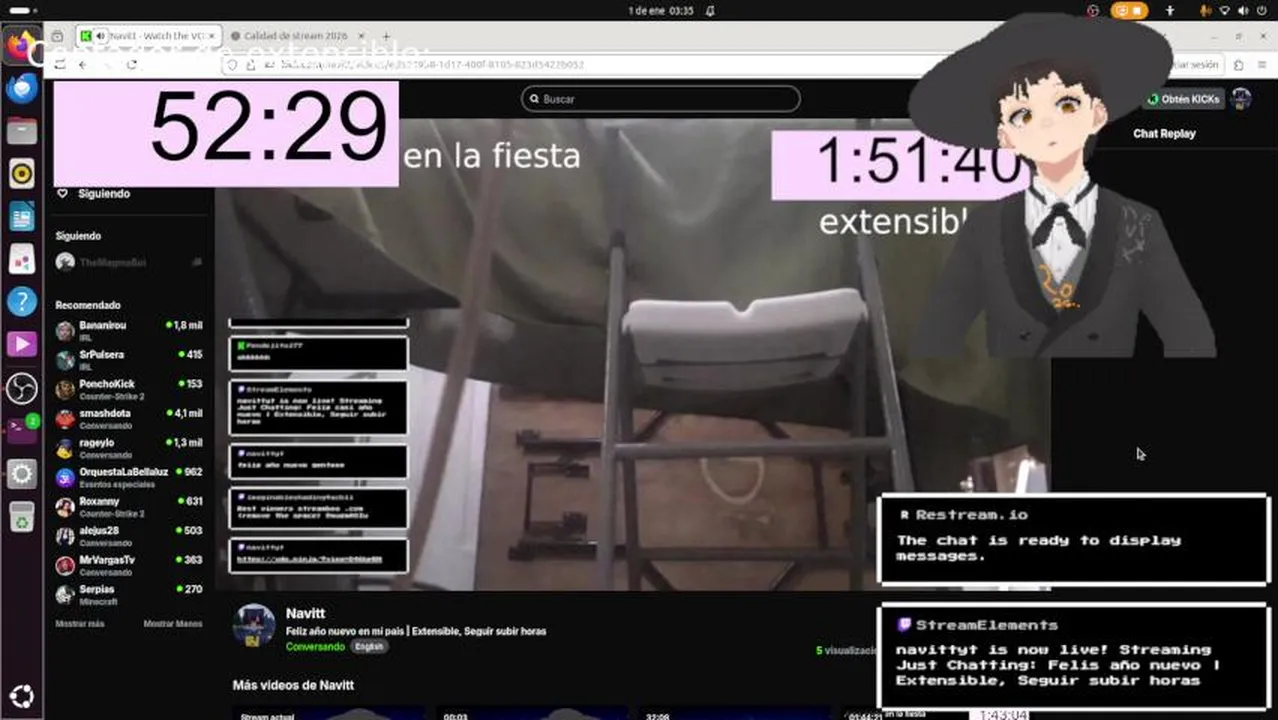Open System Settings gear in the dock
The height and width of the screenshot is (720, 1278).
(x=21, y=474)
